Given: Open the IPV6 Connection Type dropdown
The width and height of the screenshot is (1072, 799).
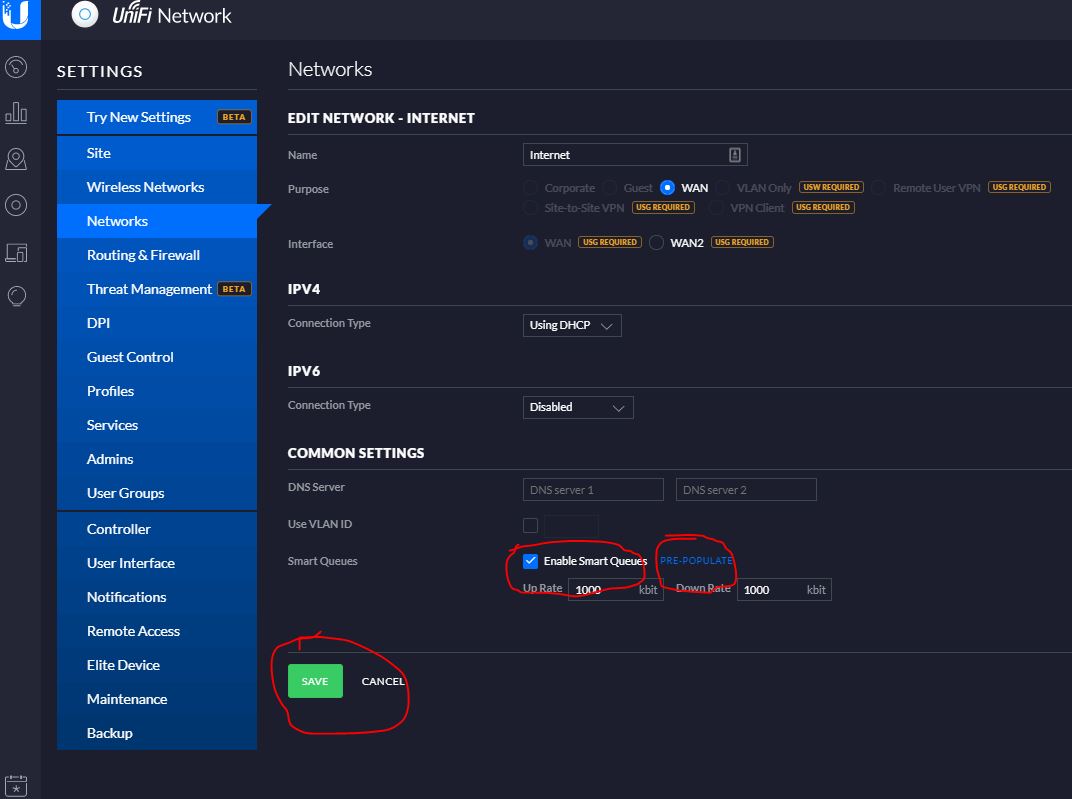Looking at the screenshot, I should click(x=577, y=407).
